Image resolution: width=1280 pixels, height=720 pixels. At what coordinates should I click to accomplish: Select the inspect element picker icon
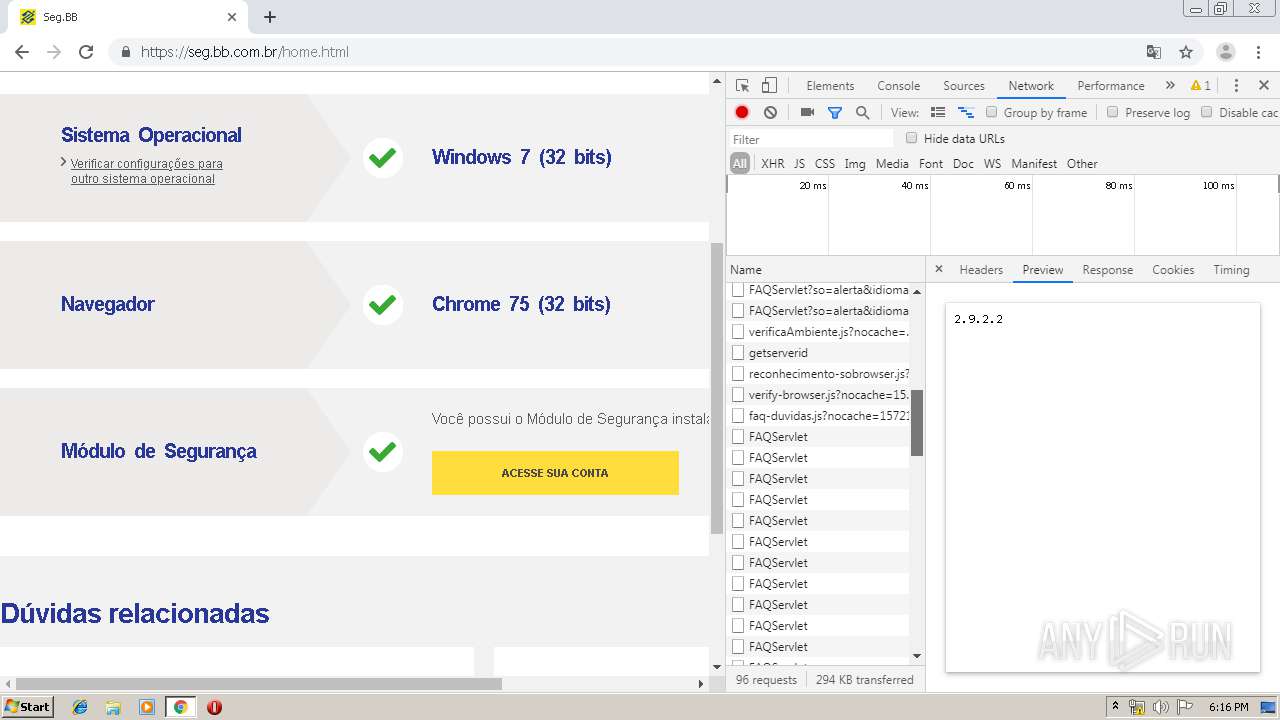tap(742, 86)
